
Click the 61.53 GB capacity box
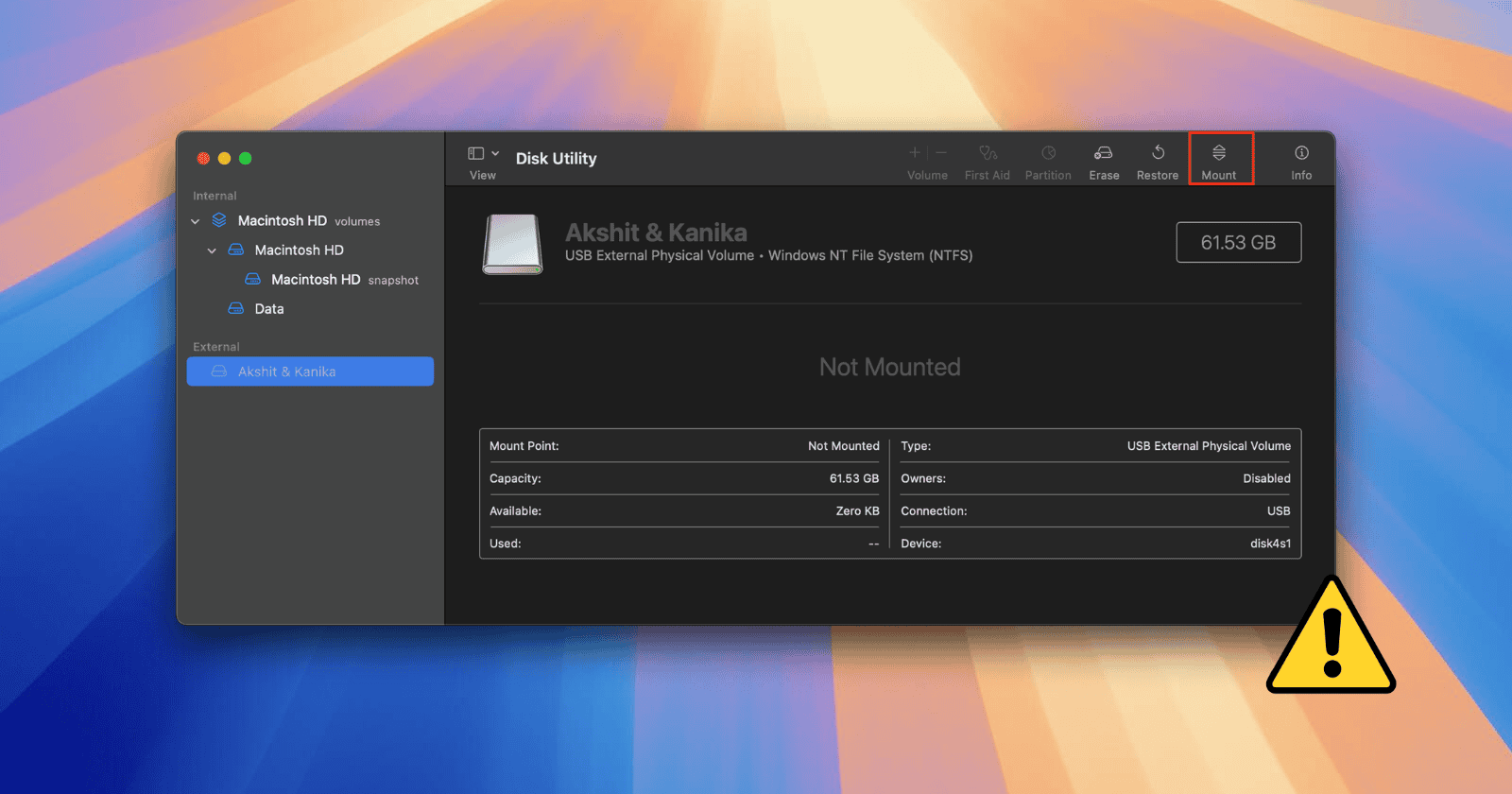tap(1238, 243)
